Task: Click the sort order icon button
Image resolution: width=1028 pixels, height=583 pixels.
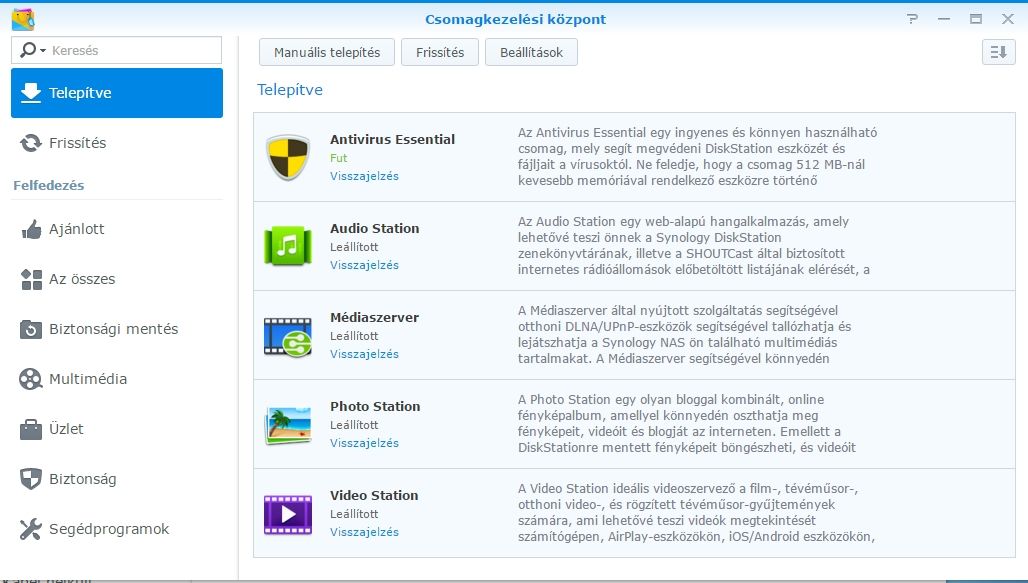Action: click(998, 52)
